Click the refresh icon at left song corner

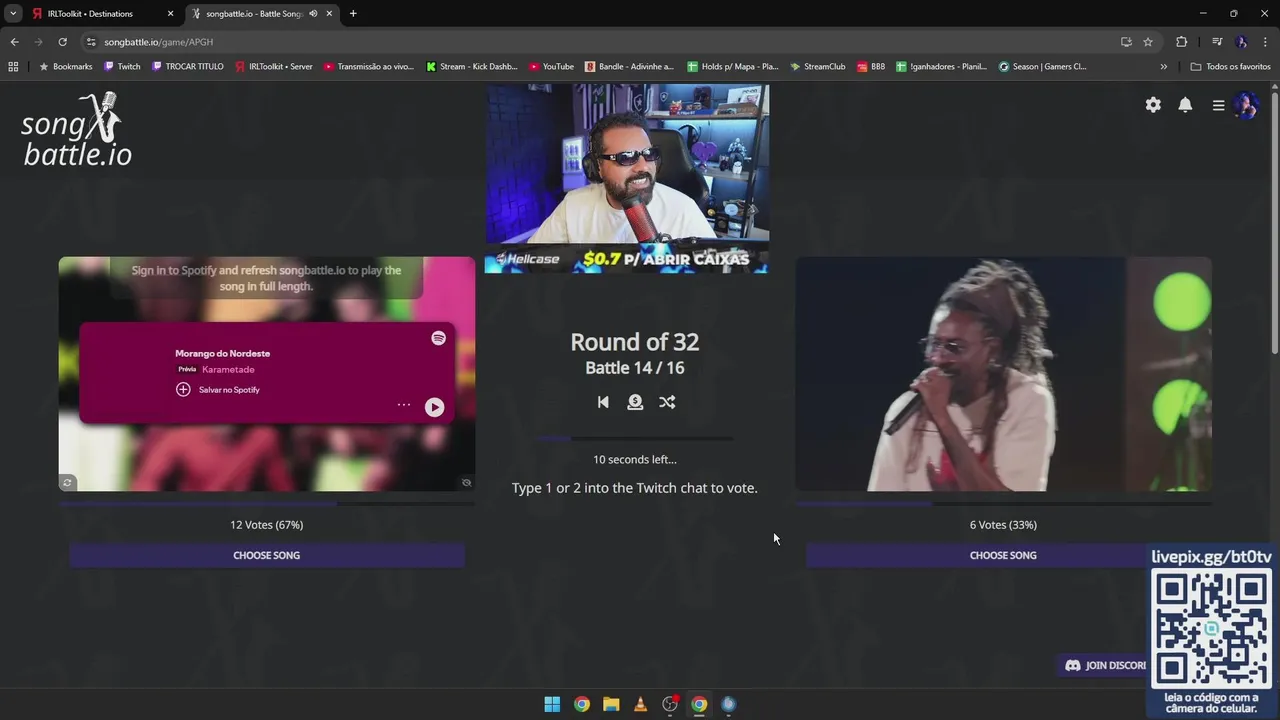[67, 483]
